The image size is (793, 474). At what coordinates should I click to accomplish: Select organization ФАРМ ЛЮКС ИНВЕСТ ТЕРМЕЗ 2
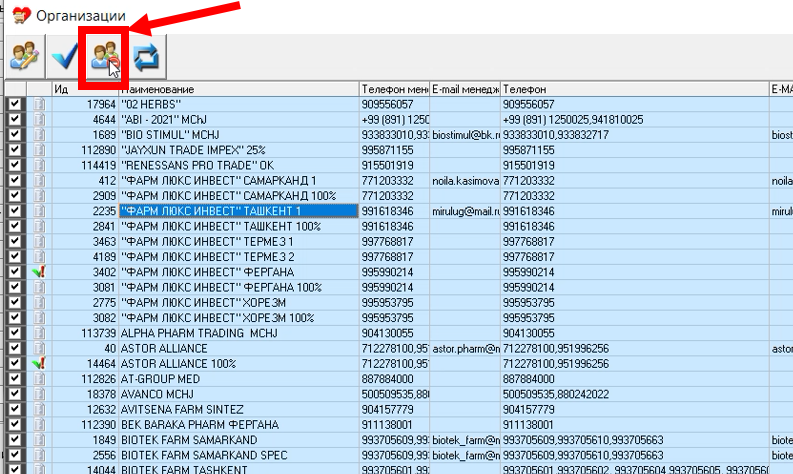click(239, 256)
